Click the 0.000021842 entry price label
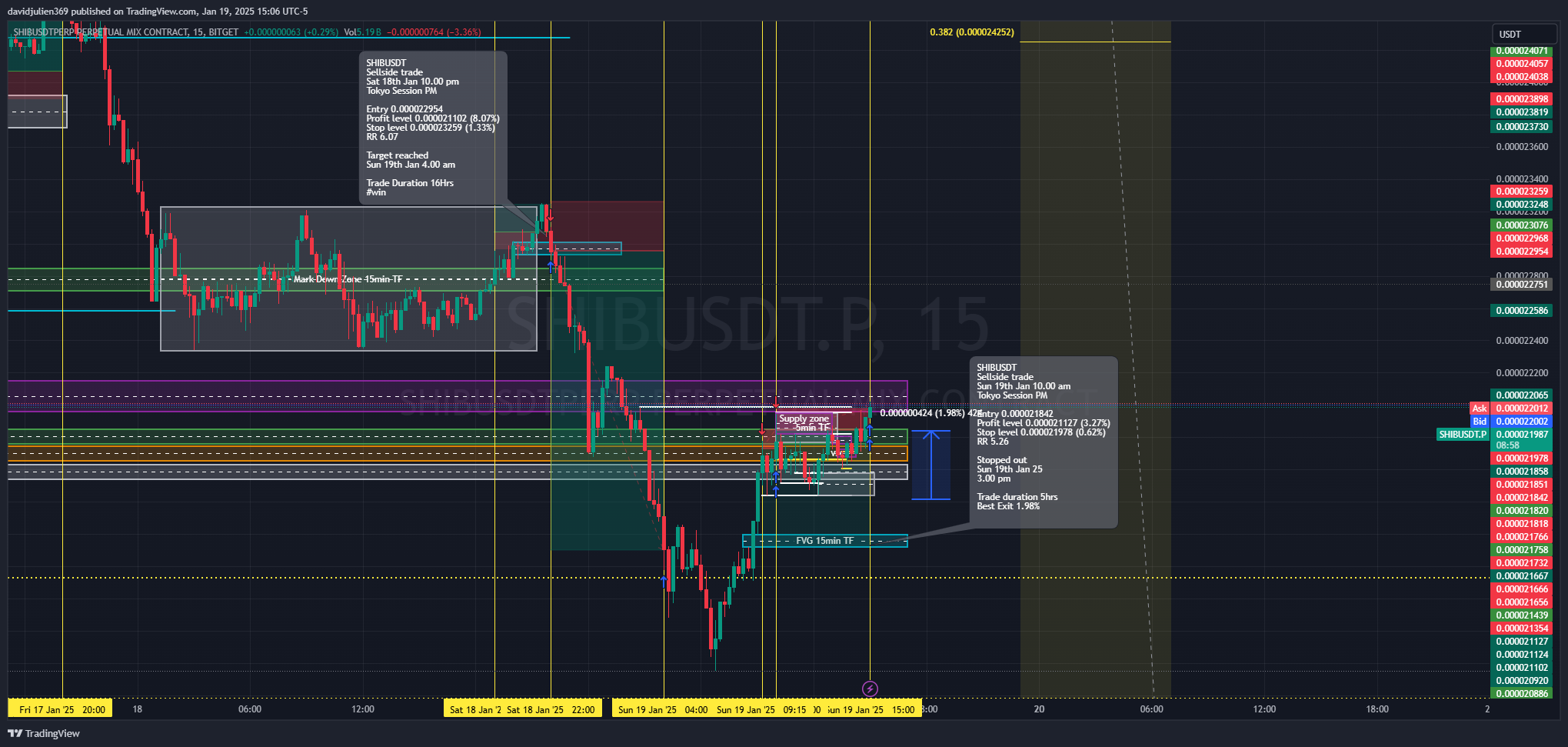Image resolution: width=1568 pixels, height=747 pixels. point(1522,498)
